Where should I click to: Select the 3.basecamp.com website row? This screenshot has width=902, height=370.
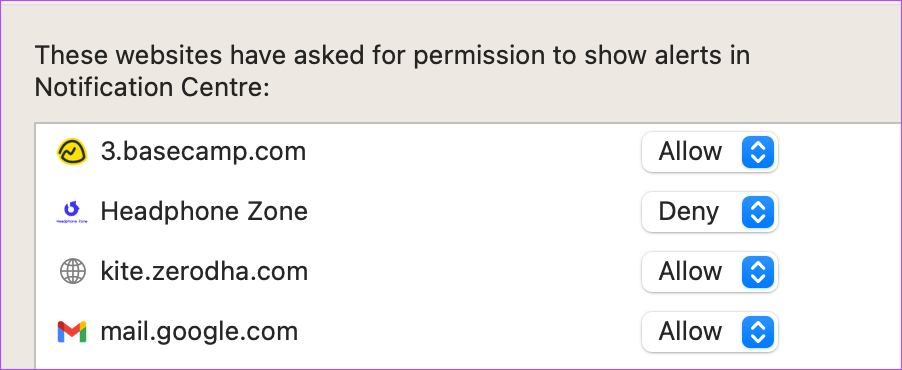[468, 152]
